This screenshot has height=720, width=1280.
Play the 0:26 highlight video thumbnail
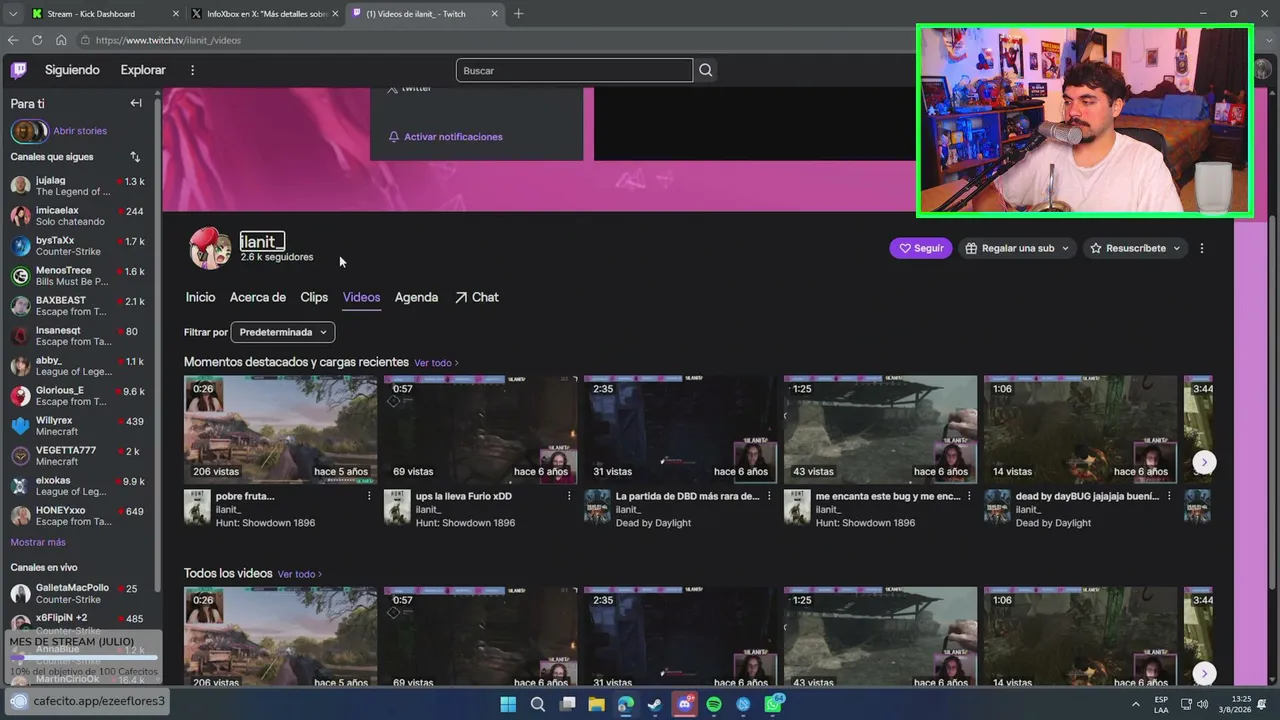(280, 430)
